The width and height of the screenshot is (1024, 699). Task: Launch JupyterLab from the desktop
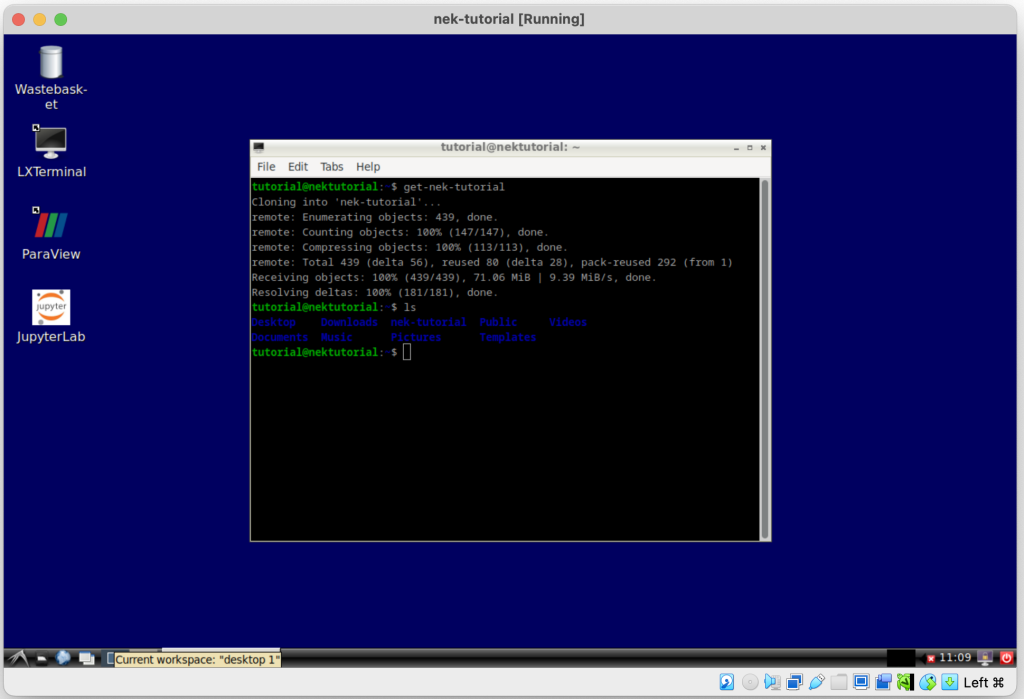51,308
